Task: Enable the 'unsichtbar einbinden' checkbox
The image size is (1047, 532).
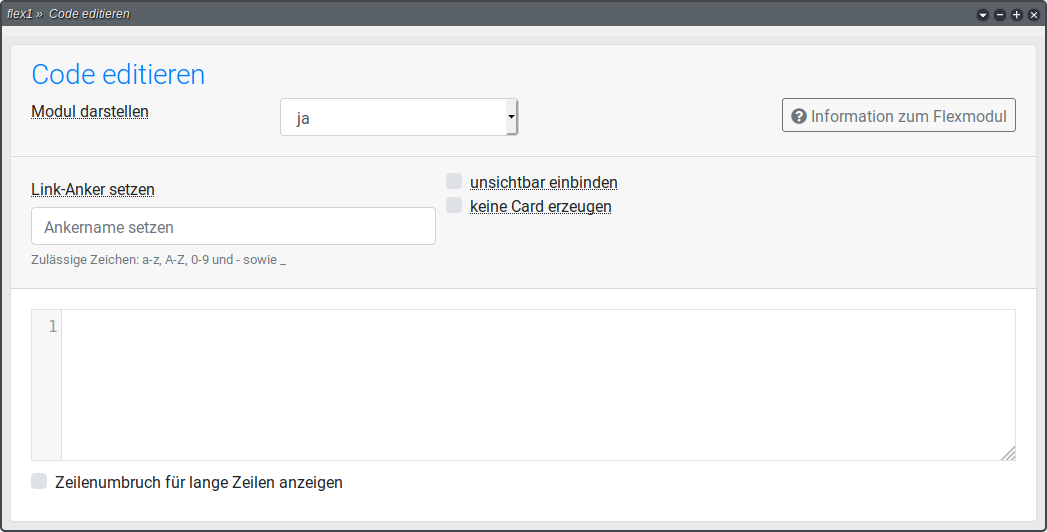Action: point(454,182)
